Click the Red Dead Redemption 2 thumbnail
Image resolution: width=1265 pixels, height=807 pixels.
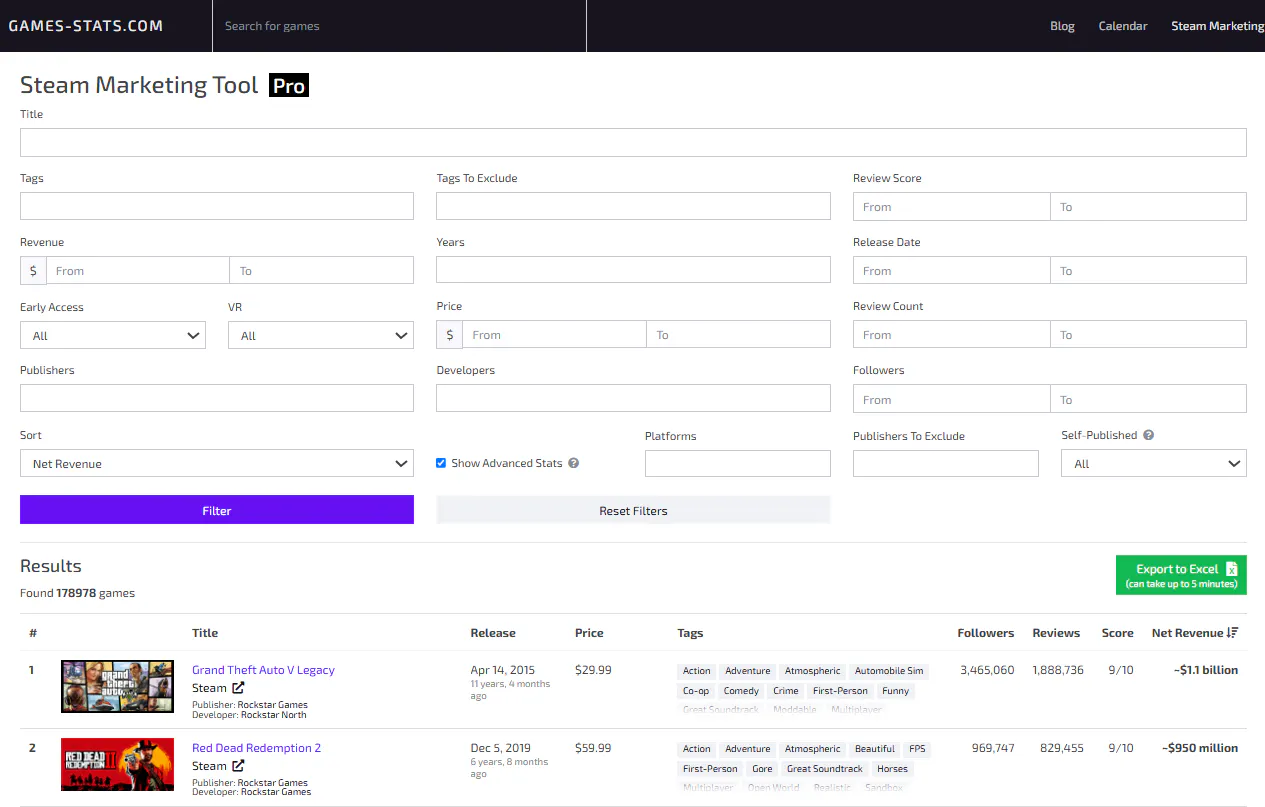[x=118, y=764]
